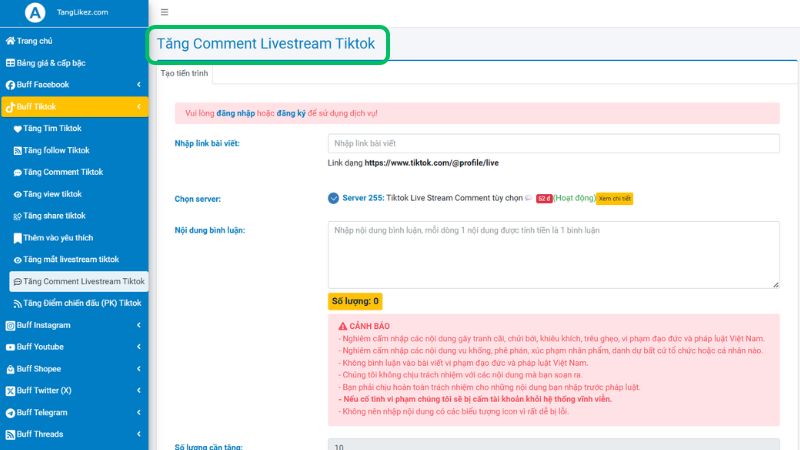Click the chat icon for Tăng Comment Livestream Tiktok
The height and width of the screenshot is (450, 800).
(17, 282)
